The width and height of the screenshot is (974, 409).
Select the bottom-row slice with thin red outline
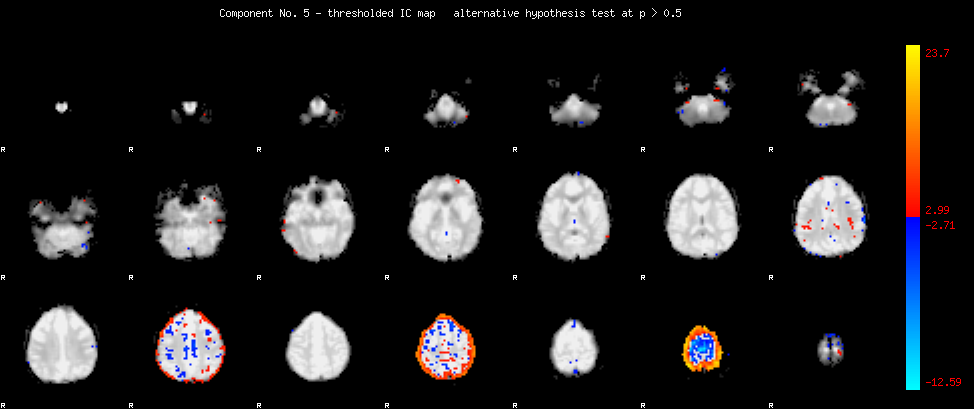(x=190, y=346)
